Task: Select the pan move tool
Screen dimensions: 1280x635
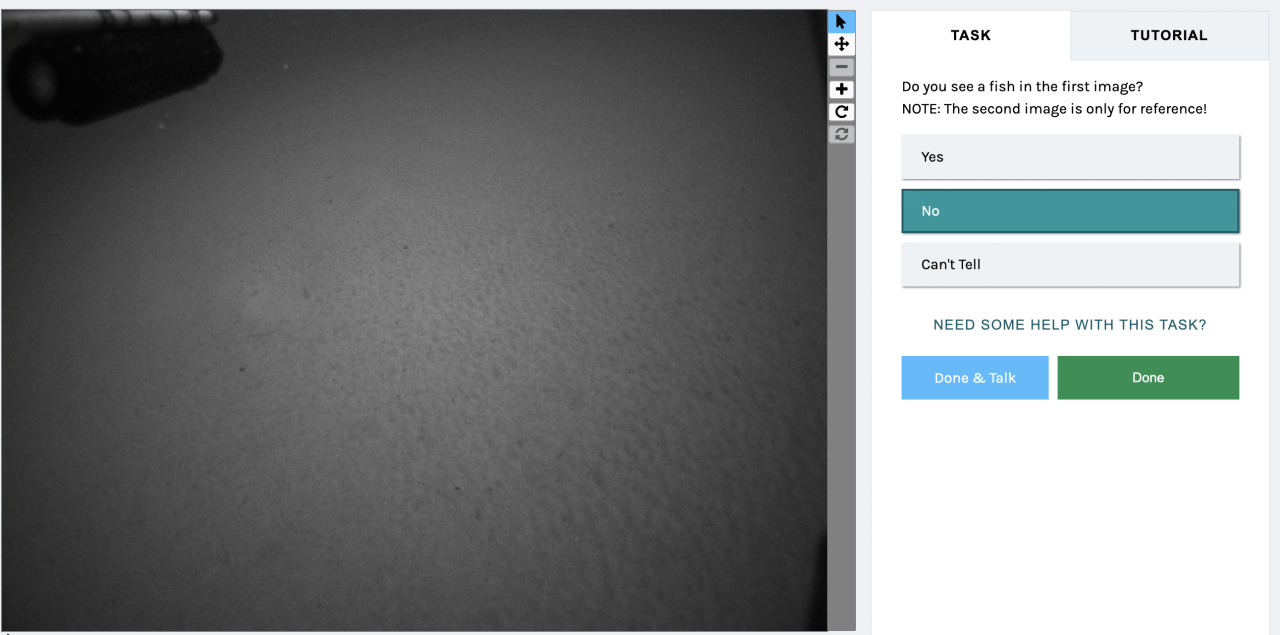Action: tap(841, 44)
